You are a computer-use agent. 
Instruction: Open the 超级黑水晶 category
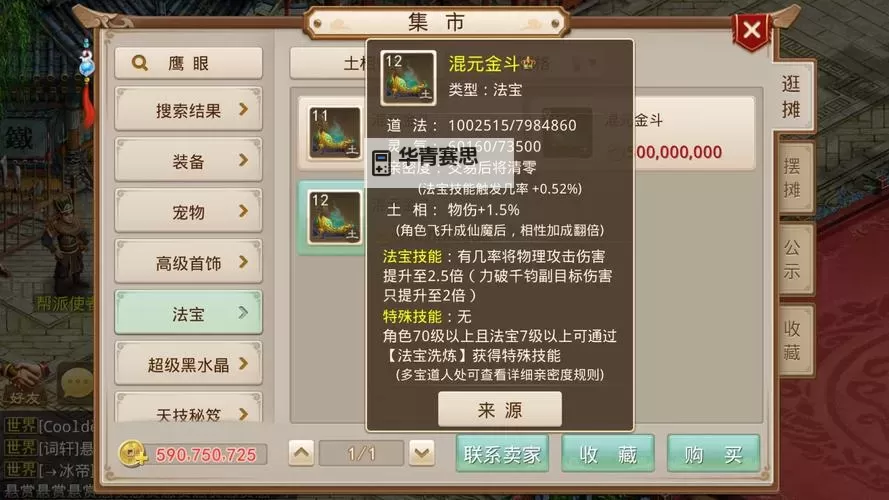188,363
